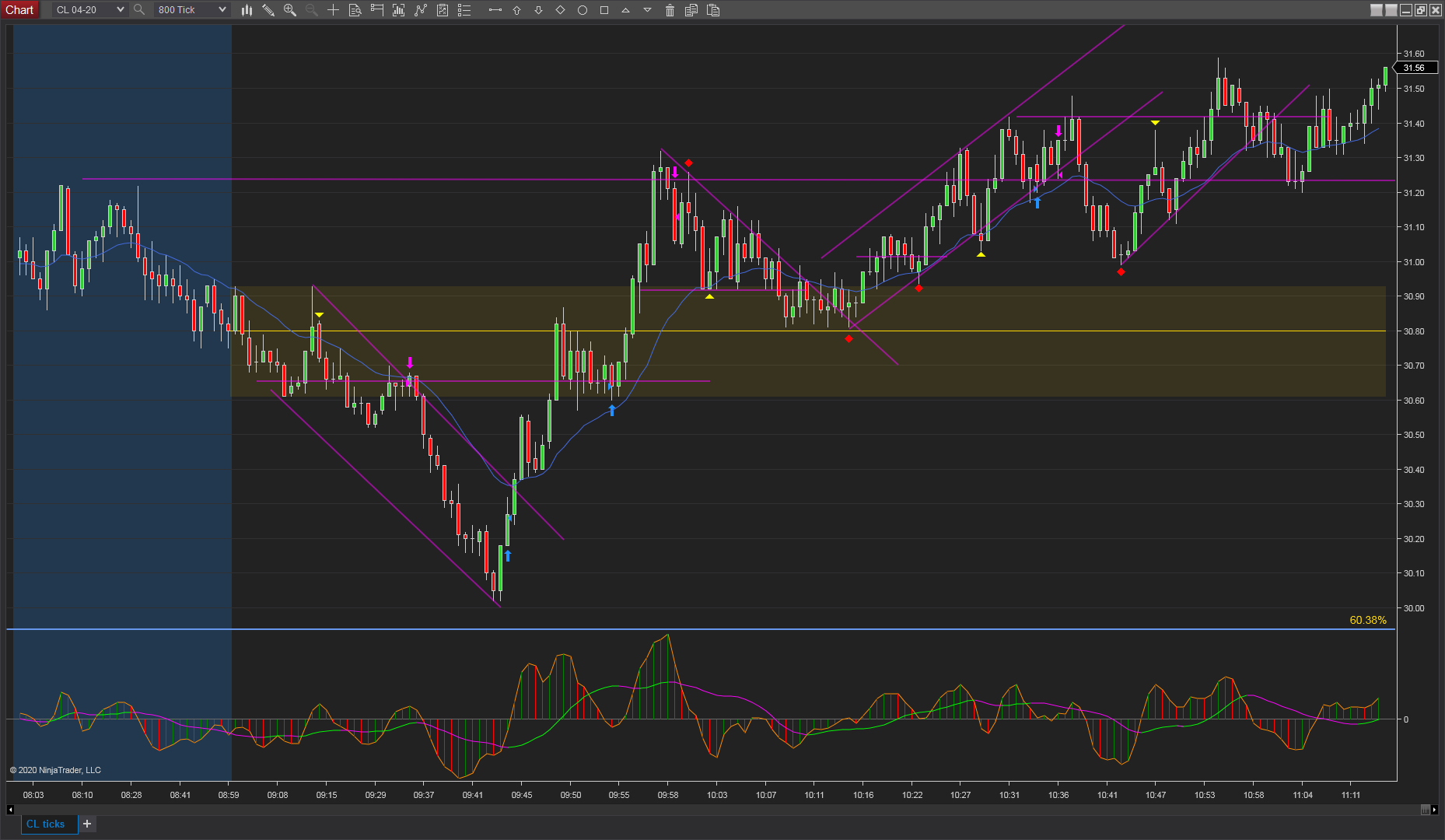Select the arrow up drawing tool
1445x840 pixels.
[516, 10]
